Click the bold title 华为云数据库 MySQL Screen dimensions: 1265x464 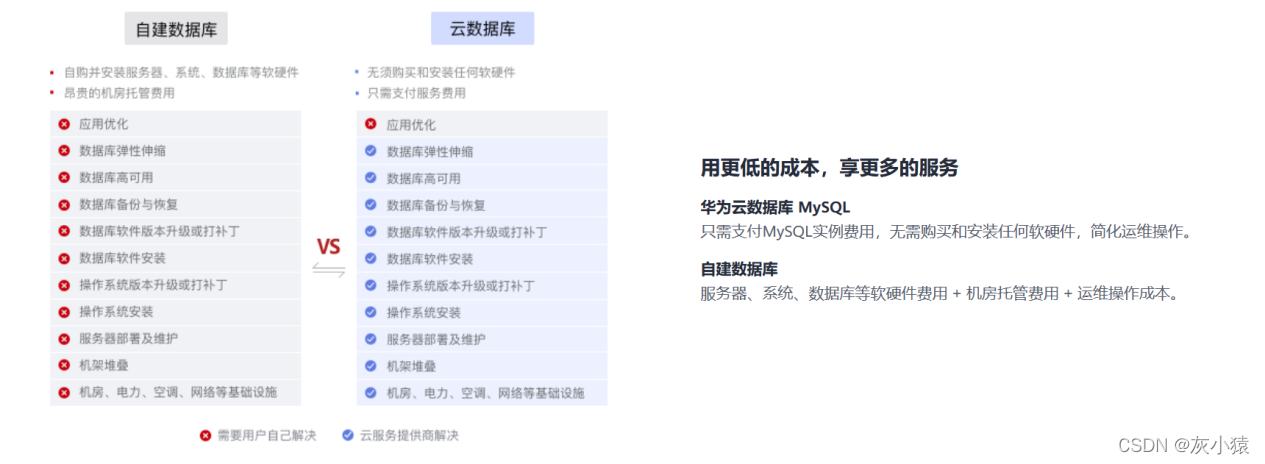pyautogui.click(x=775, y=208)
